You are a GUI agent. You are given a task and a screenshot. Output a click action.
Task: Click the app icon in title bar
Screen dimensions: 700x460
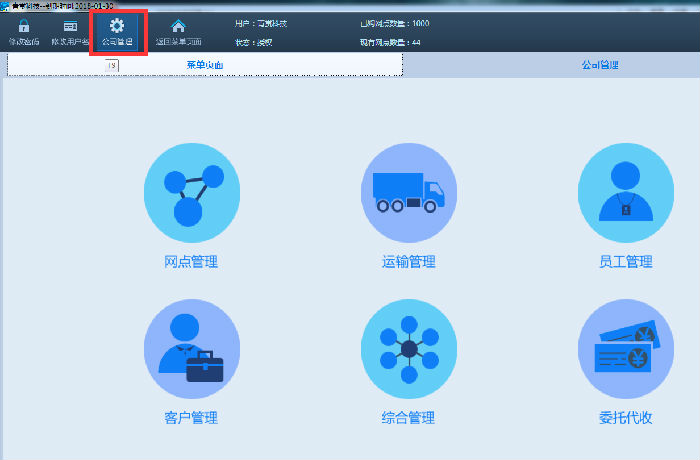(5, 4)
